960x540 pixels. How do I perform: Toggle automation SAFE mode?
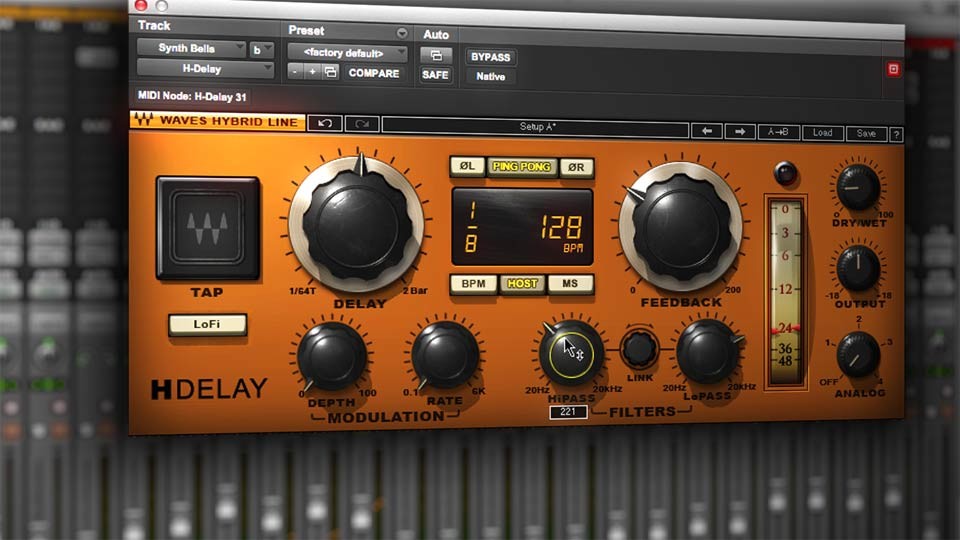pos(435,75)
